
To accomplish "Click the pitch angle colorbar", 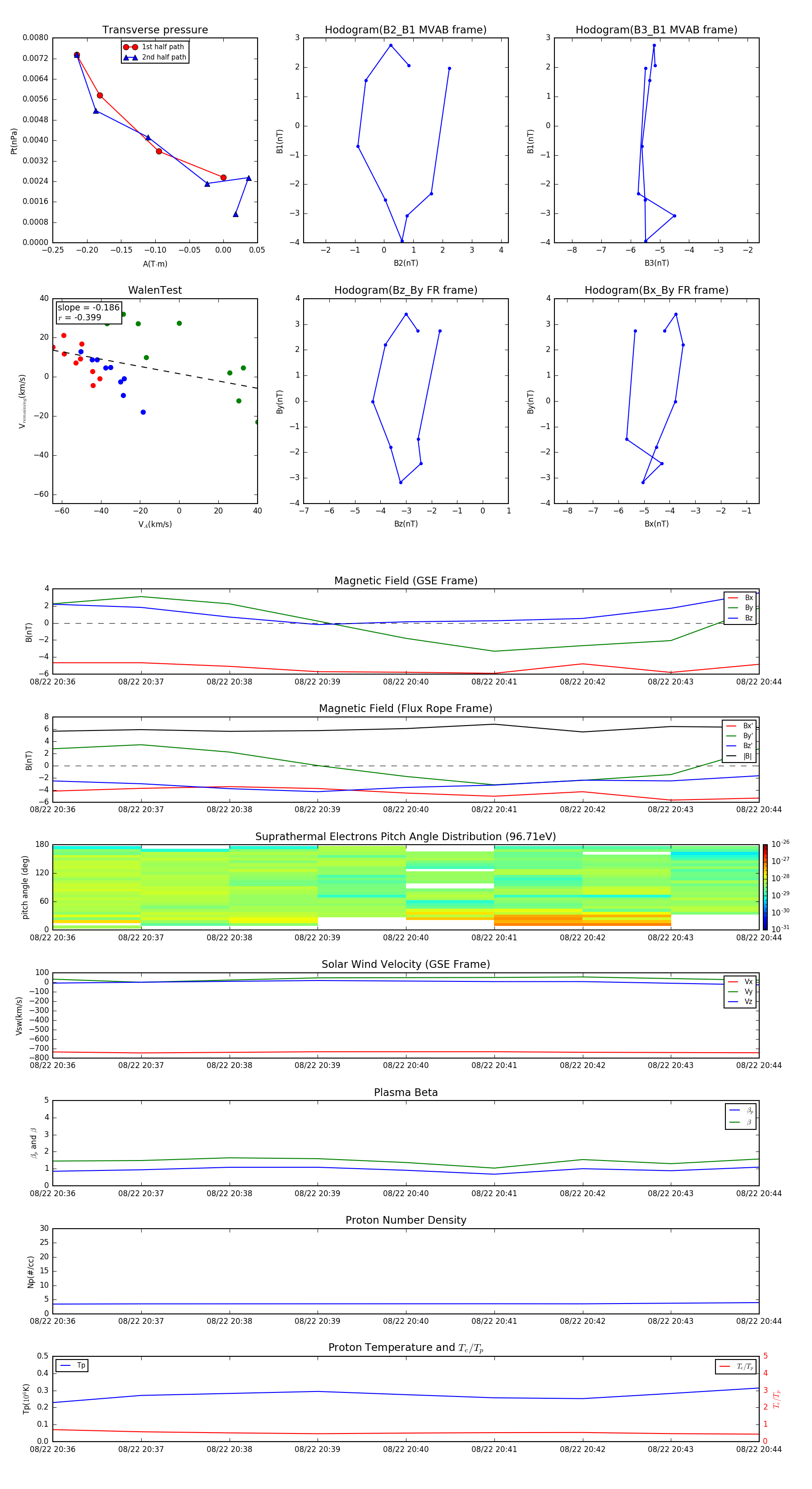I will click(x=765, y=887).
